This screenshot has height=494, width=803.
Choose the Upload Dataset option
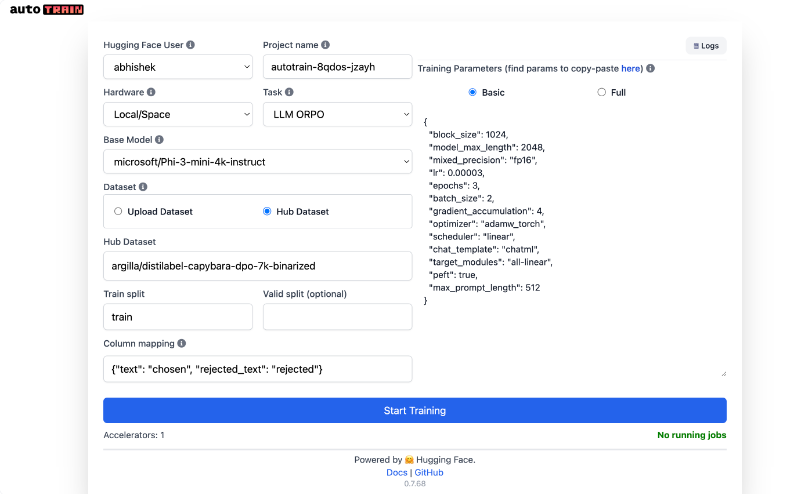pos(118,211)
